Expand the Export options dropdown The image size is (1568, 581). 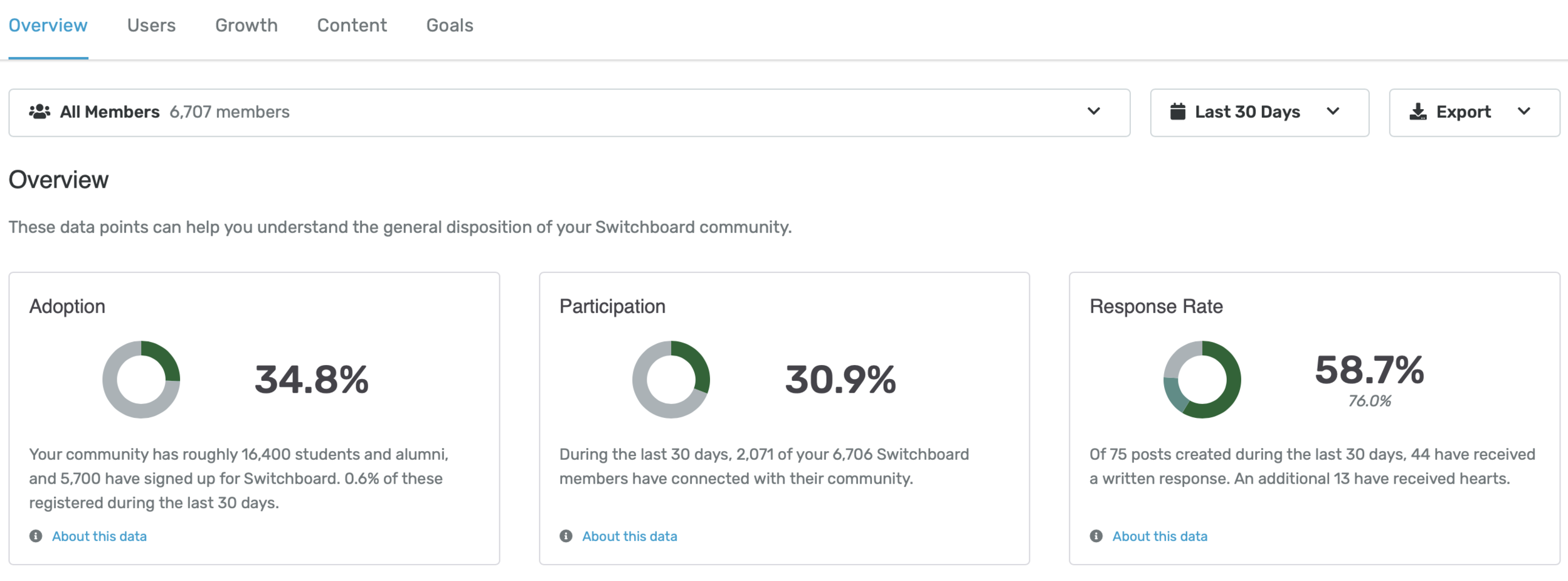click(1524, 112)
